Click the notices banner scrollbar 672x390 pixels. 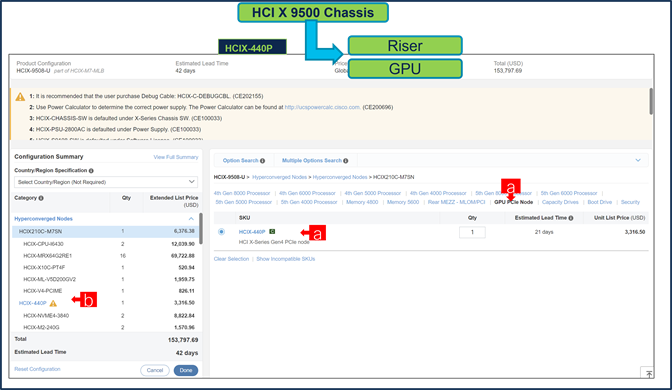pos(651,102)
